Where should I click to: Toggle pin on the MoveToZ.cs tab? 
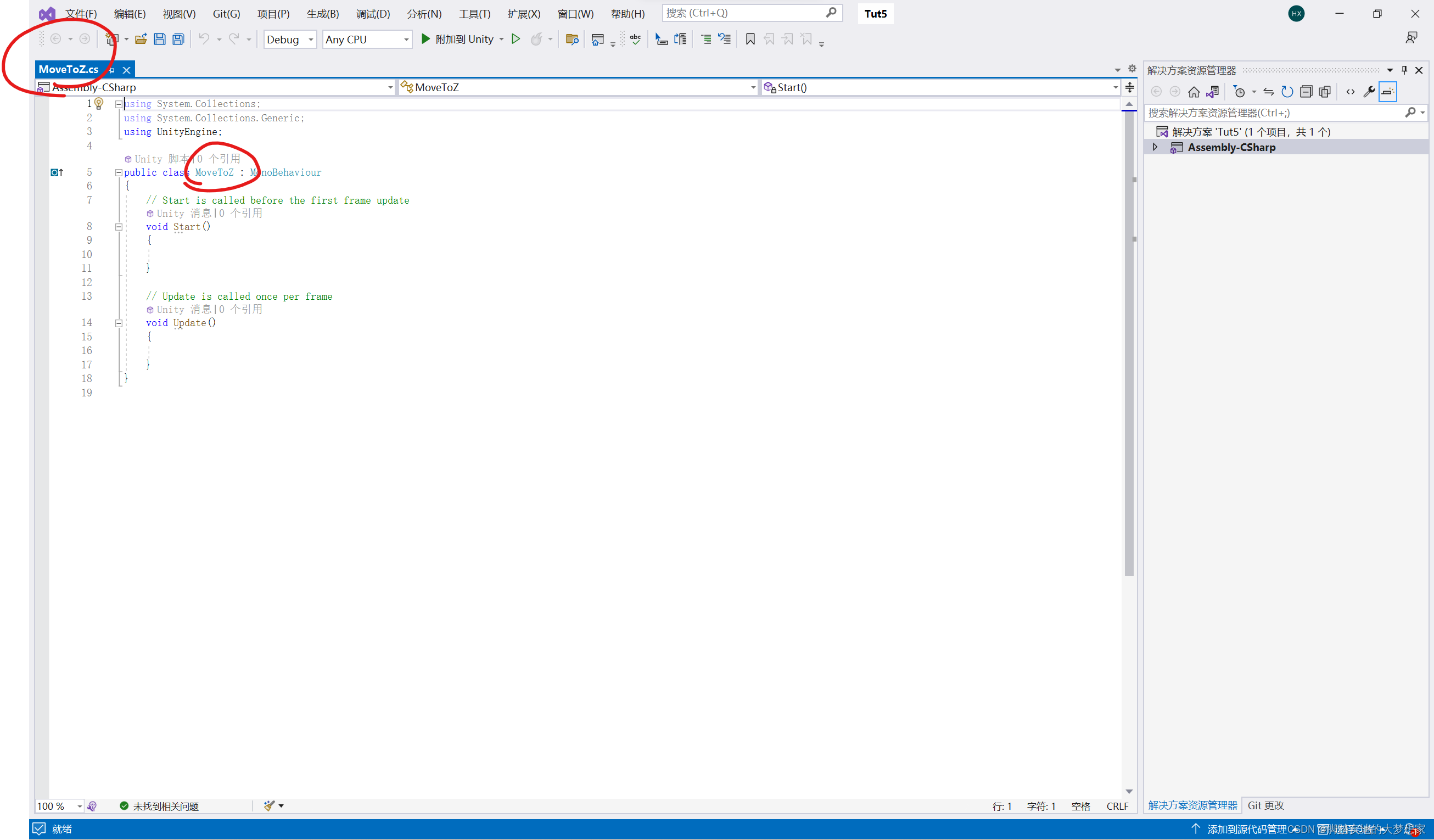[x=112, y=70]
